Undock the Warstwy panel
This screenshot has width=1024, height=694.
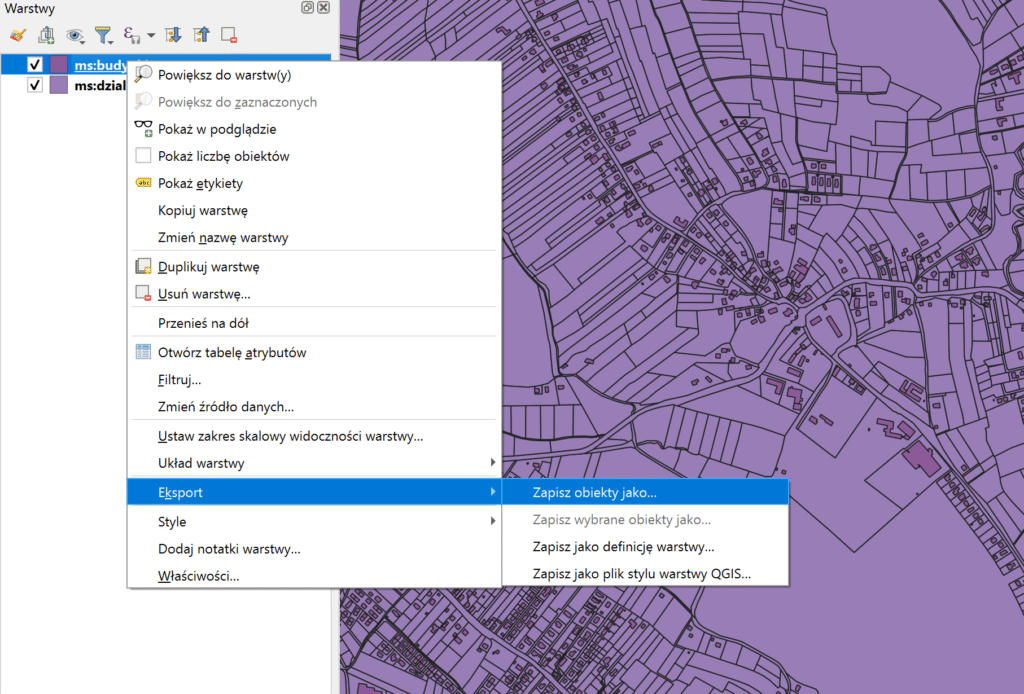tap(307, 8)
